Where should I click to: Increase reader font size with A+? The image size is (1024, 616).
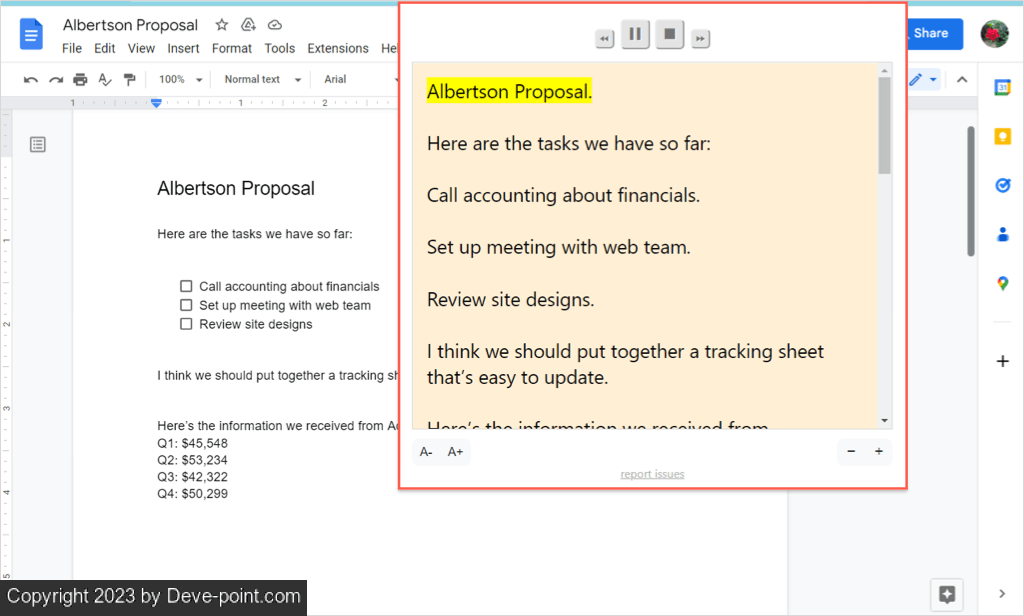point(455,452)
